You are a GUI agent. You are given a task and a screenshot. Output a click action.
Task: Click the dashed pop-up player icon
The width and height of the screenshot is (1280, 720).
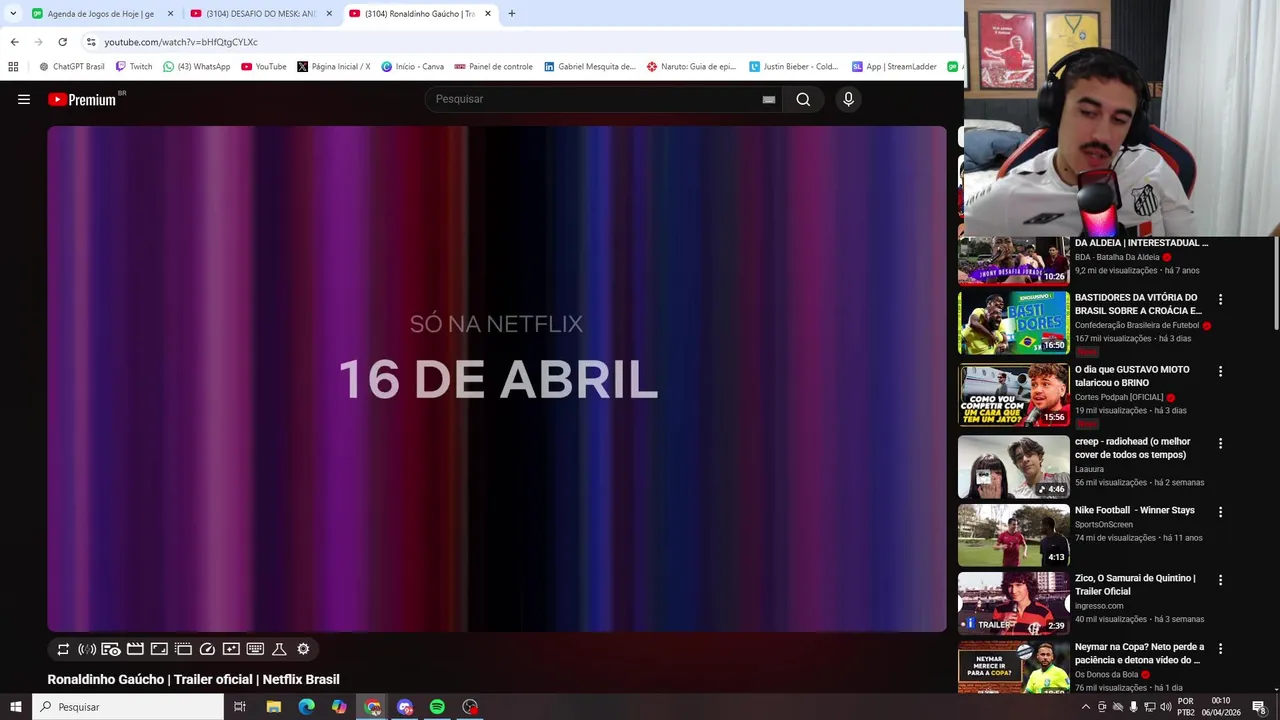pos(183,649)
